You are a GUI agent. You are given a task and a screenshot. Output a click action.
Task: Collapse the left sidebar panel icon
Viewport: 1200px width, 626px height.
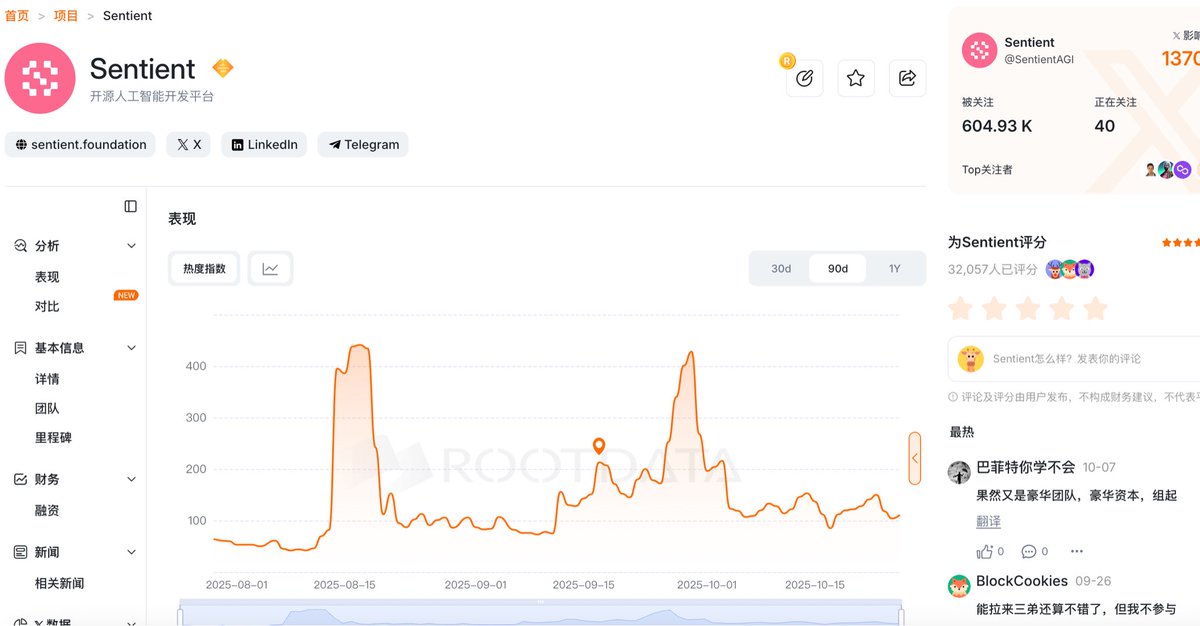coord(131,206)
